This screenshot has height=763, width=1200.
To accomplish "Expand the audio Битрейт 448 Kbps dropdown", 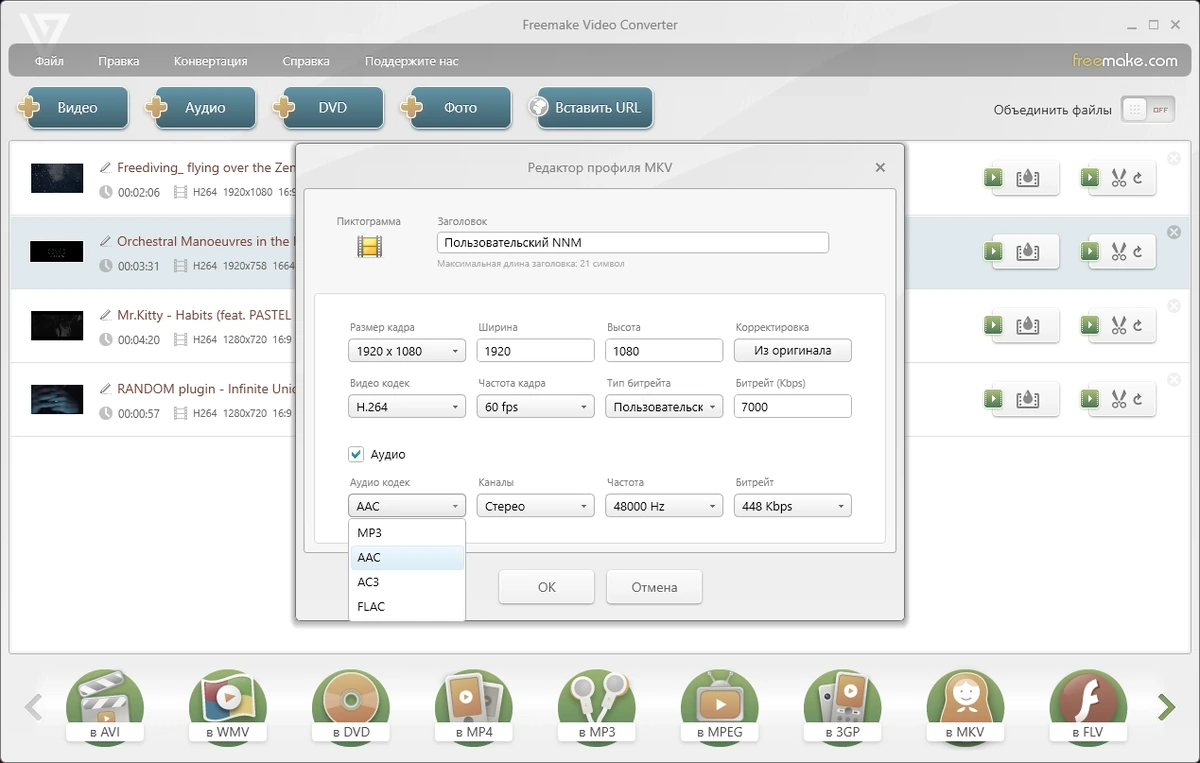I will (x=793, y=506).
